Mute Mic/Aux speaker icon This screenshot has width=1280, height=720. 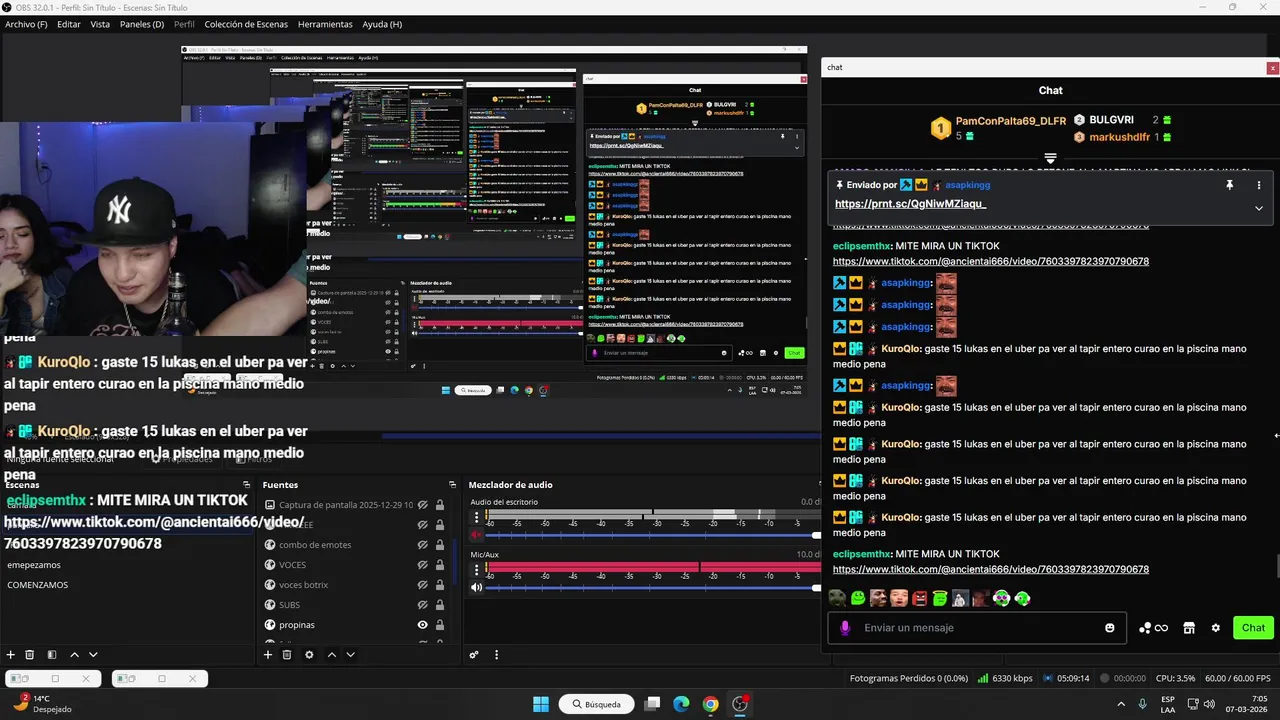click(x=477, y=587)
